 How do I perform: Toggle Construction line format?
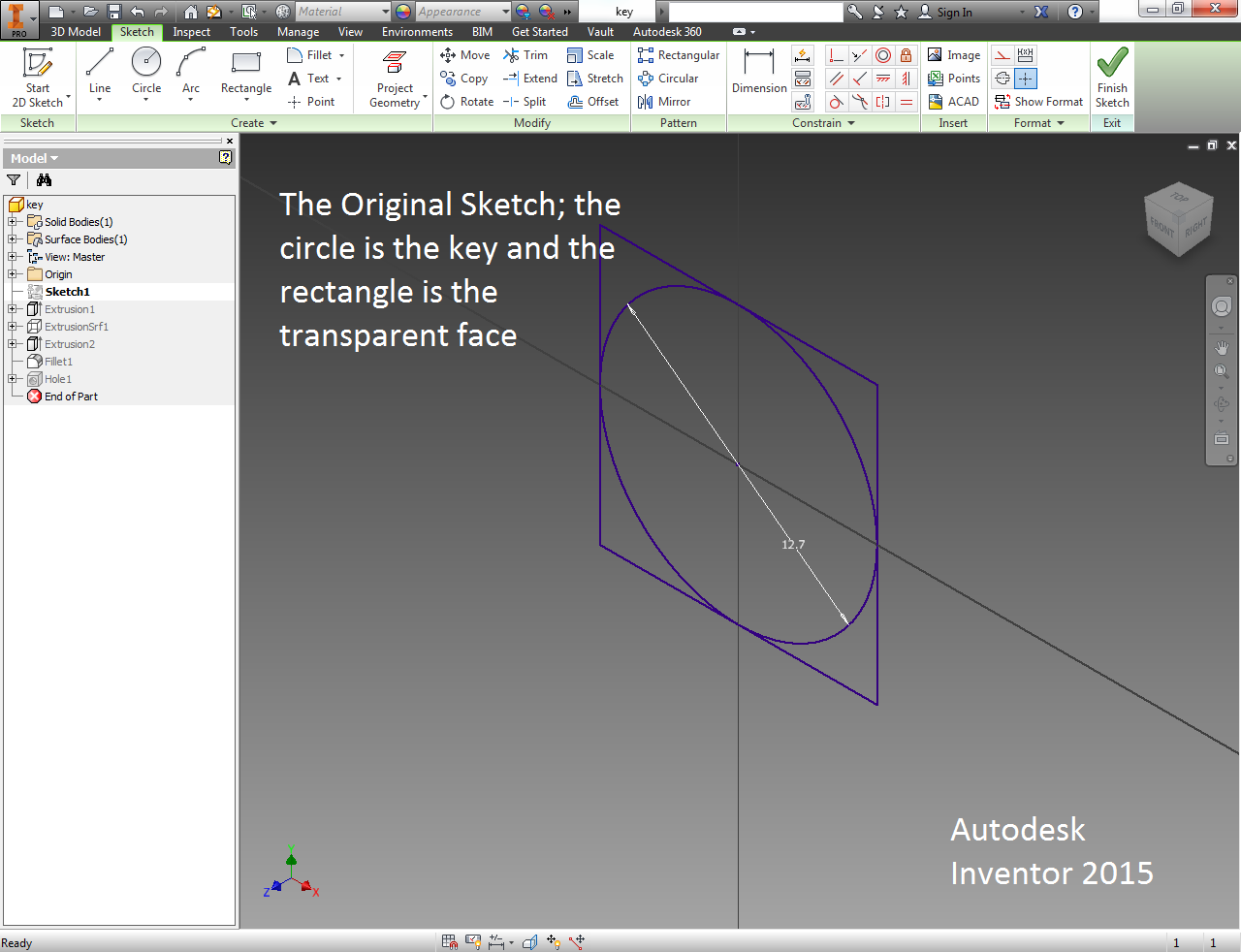click(x=1002, y=55)
